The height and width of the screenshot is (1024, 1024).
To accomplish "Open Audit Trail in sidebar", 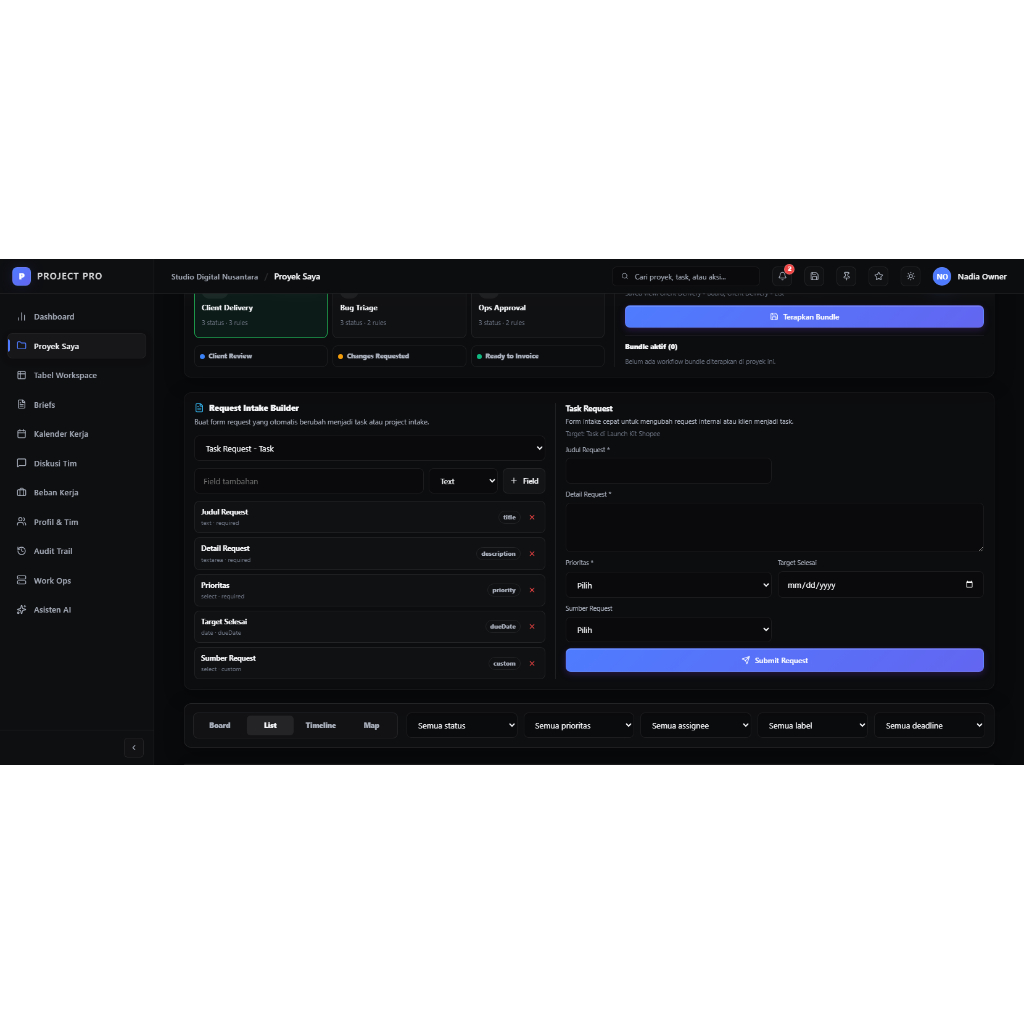I will click(x=76, y=551).
